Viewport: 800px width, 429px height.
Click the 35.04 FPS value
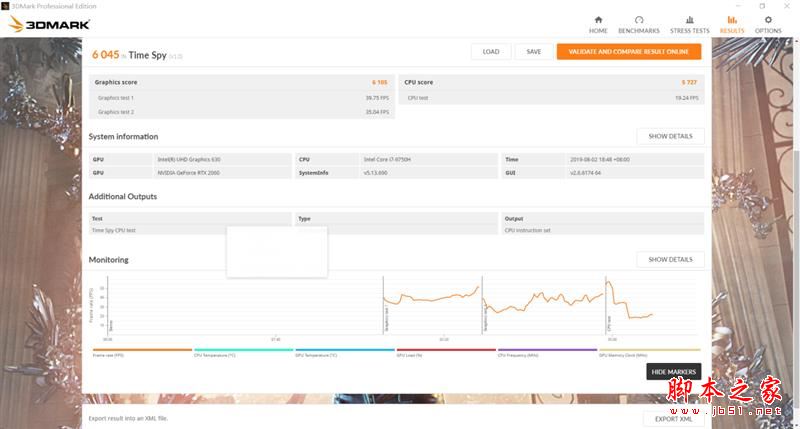click(377, 112)
